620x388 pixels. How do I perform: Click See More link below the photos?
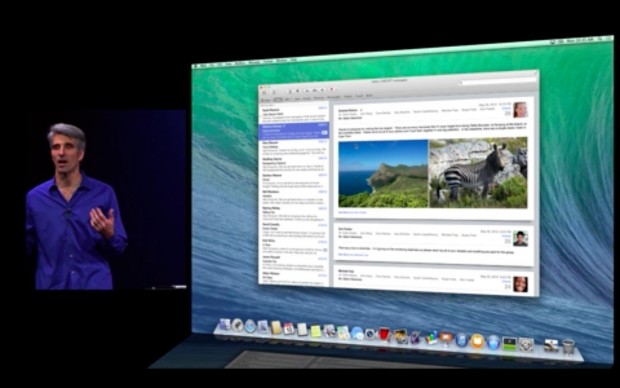coord(352,212)
